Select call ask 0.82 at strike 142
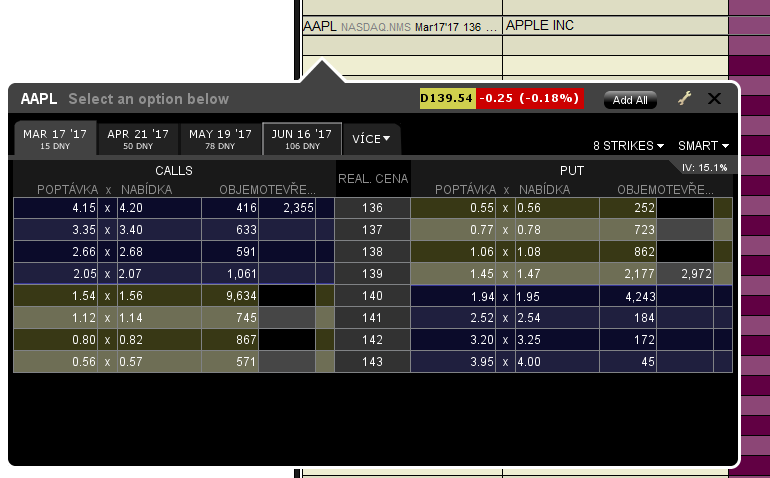The height and width of the screenshot is (478, 770). [x=159, y=339]
